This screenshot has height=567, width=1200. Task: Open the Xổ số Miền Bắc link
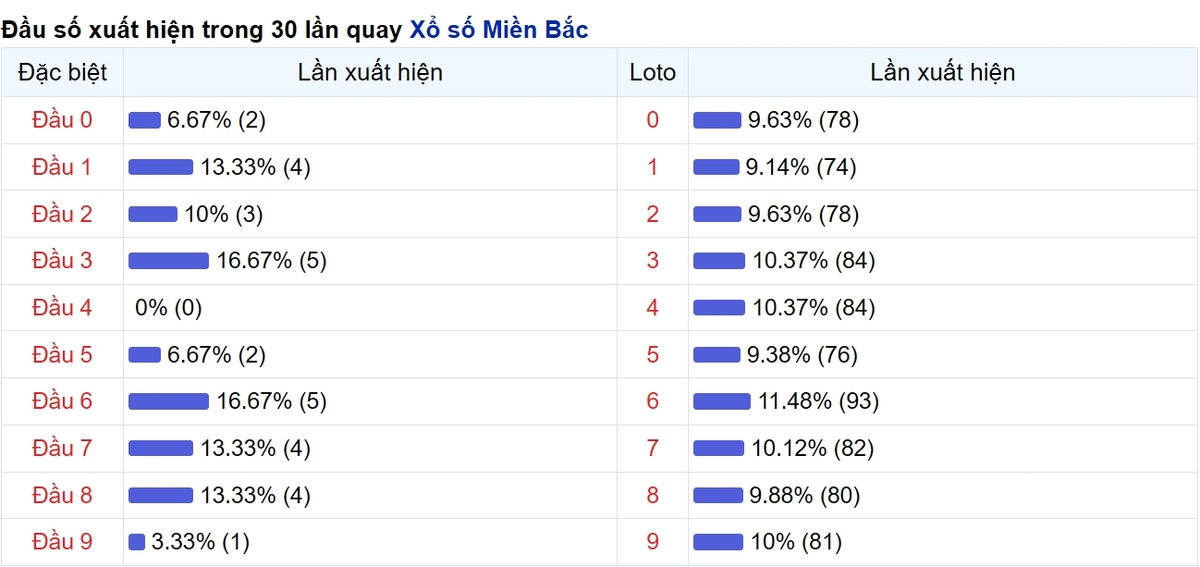click(499, 30)
